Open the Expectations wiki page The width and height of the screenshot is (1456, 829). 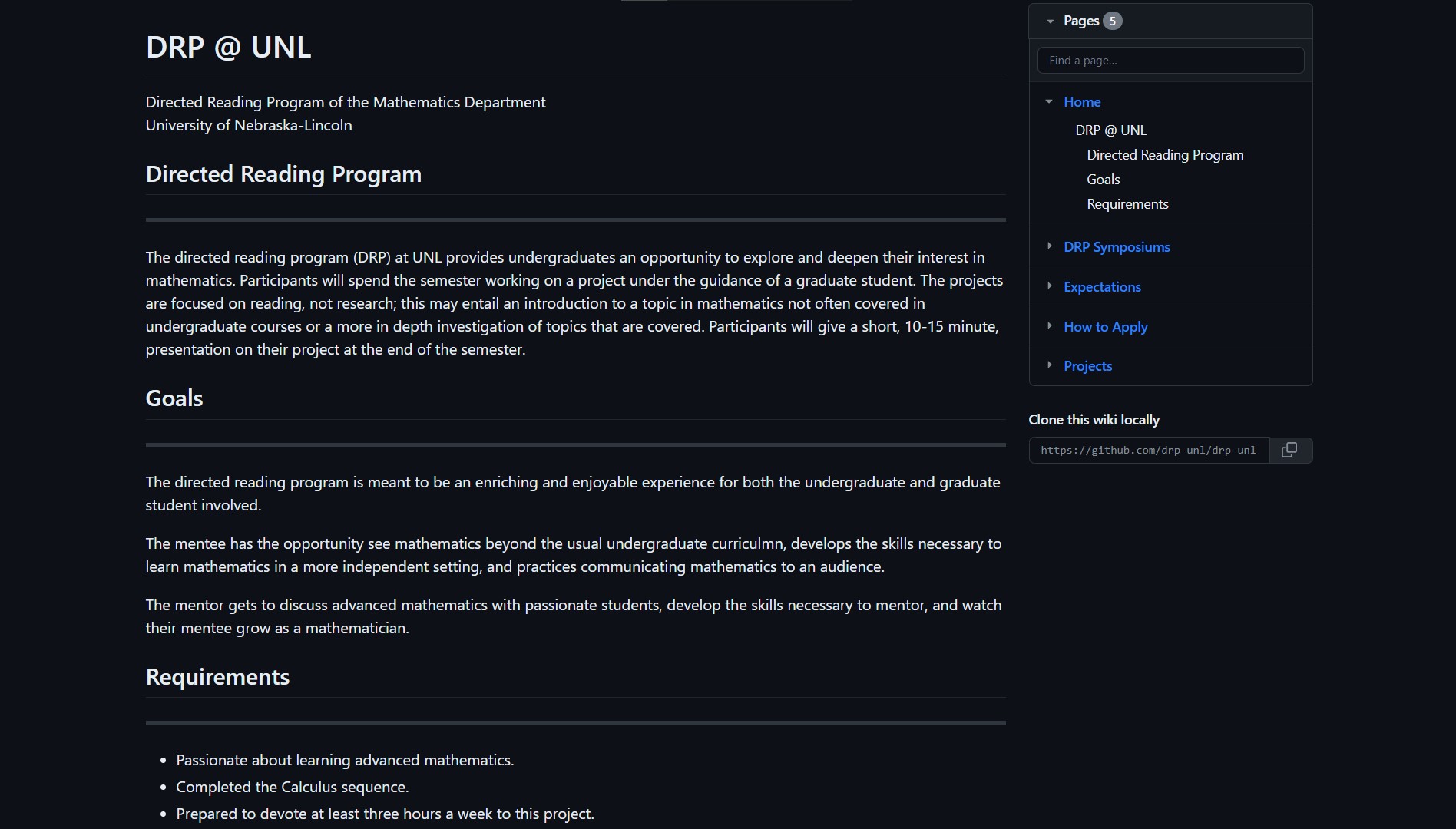coord(1102,287)
